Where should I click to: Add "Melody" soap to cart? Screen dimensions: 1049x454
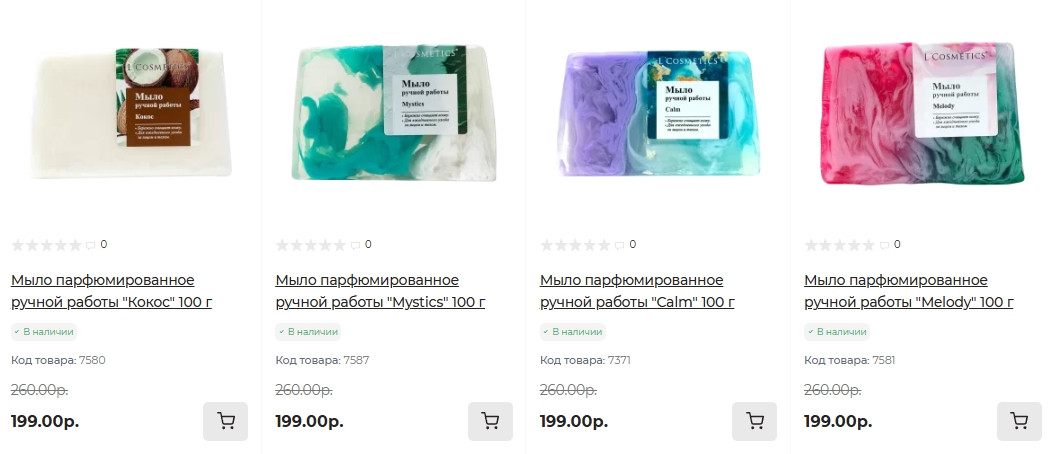pyautogui.click(x=1019, y=421)
